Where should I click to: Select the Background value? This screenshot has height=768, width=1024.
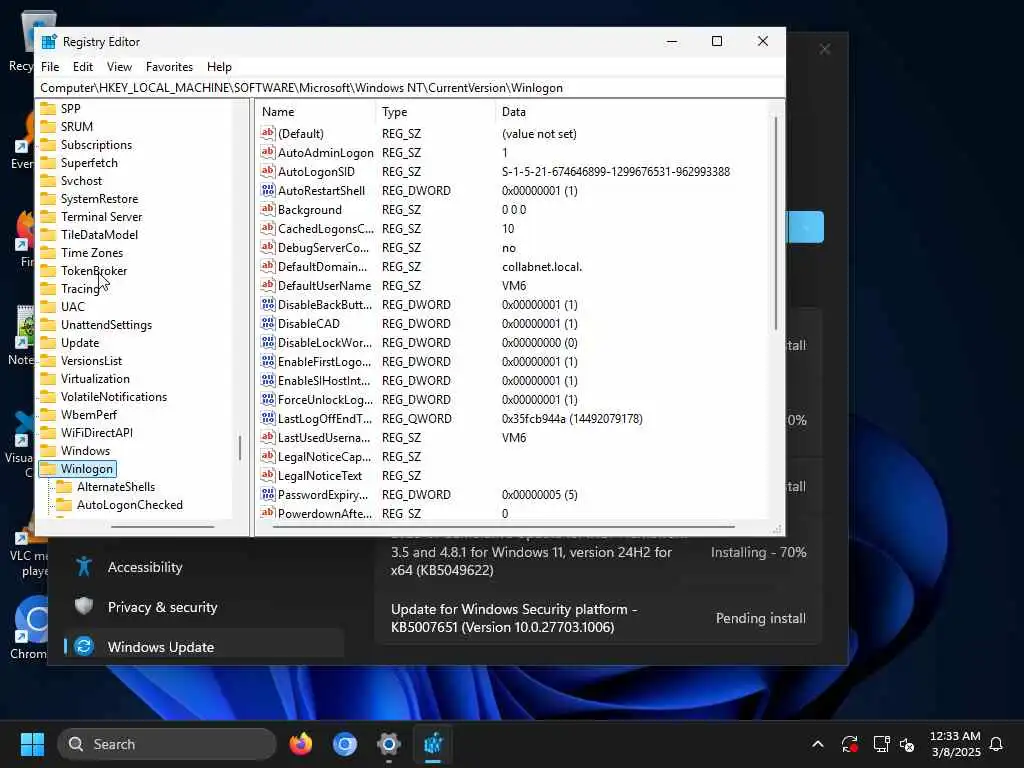tap(310, 210)
